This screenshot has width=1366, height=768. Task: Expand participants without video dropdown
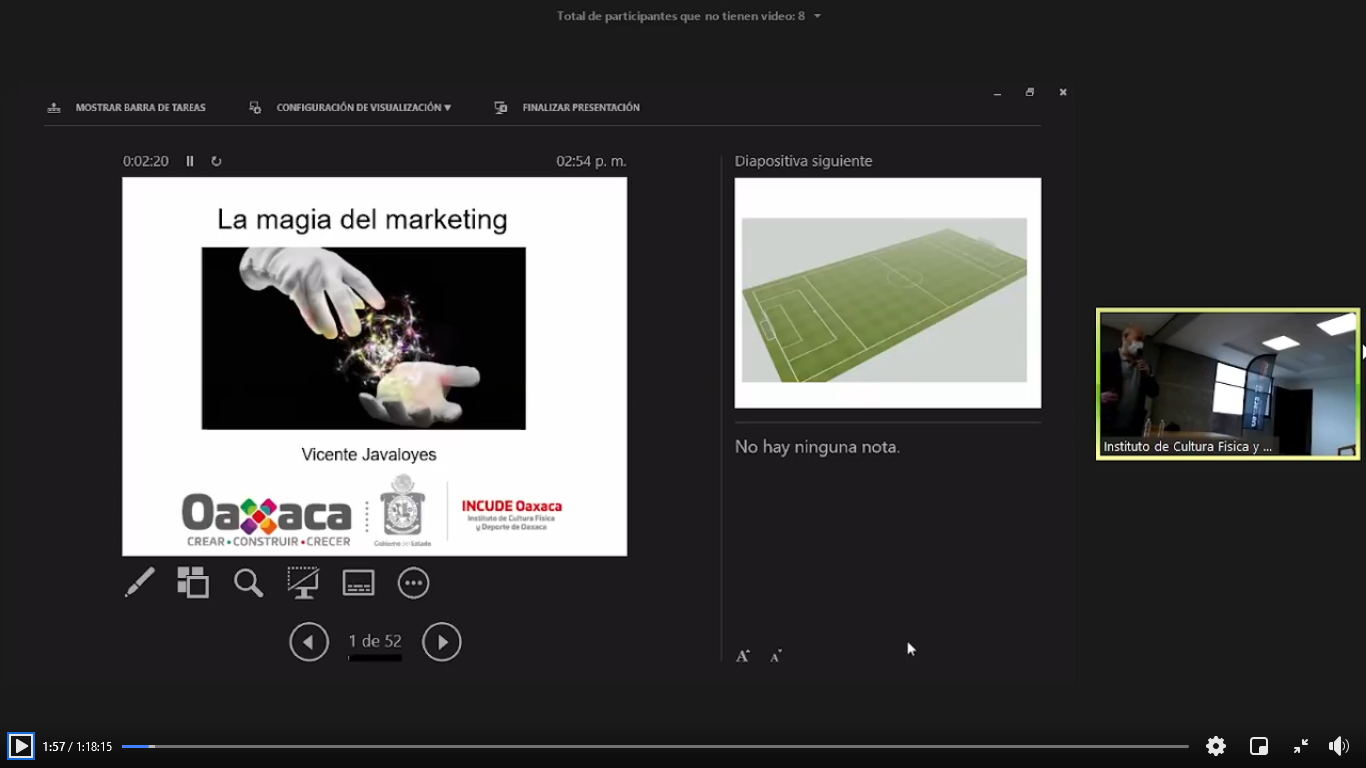tap(817, 16)
